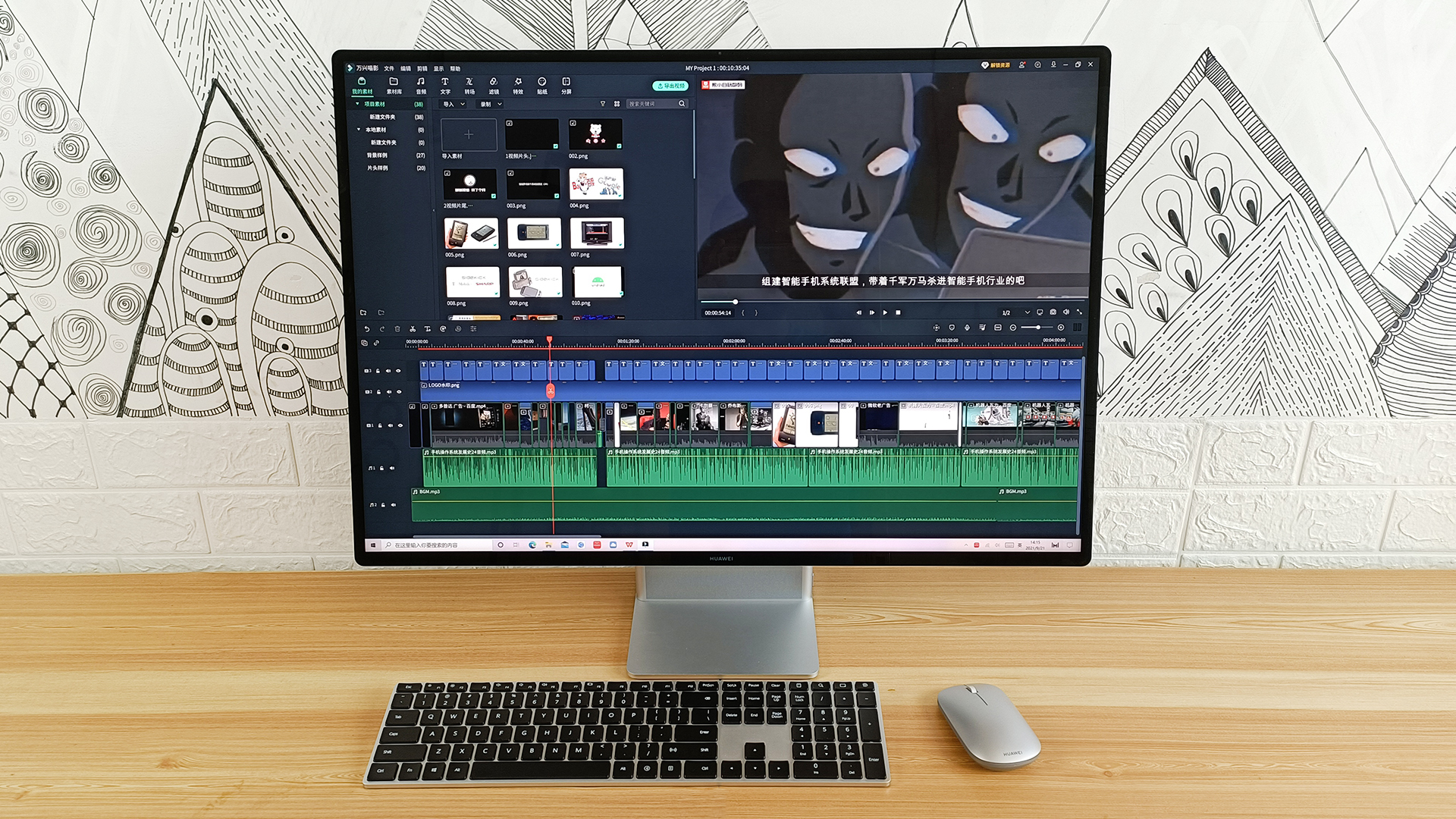Hide the LOGO水印.png track with eye icon
The width and height of the screenshot is (1456, 819).
pos(399,392)
